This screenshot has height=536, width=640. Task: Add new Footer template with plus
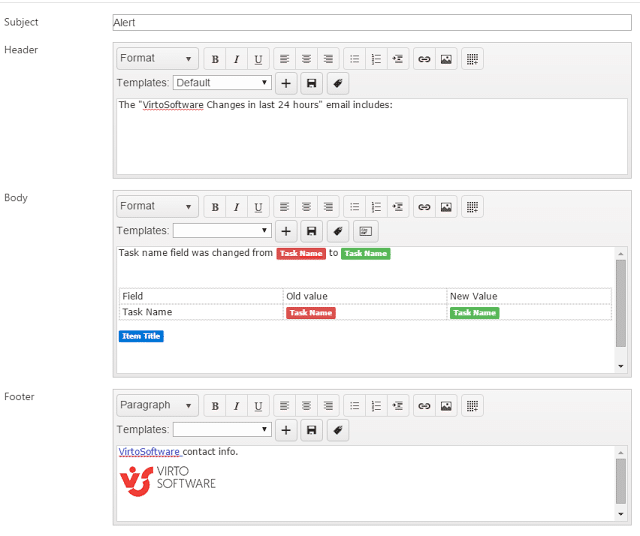point(286,430)
